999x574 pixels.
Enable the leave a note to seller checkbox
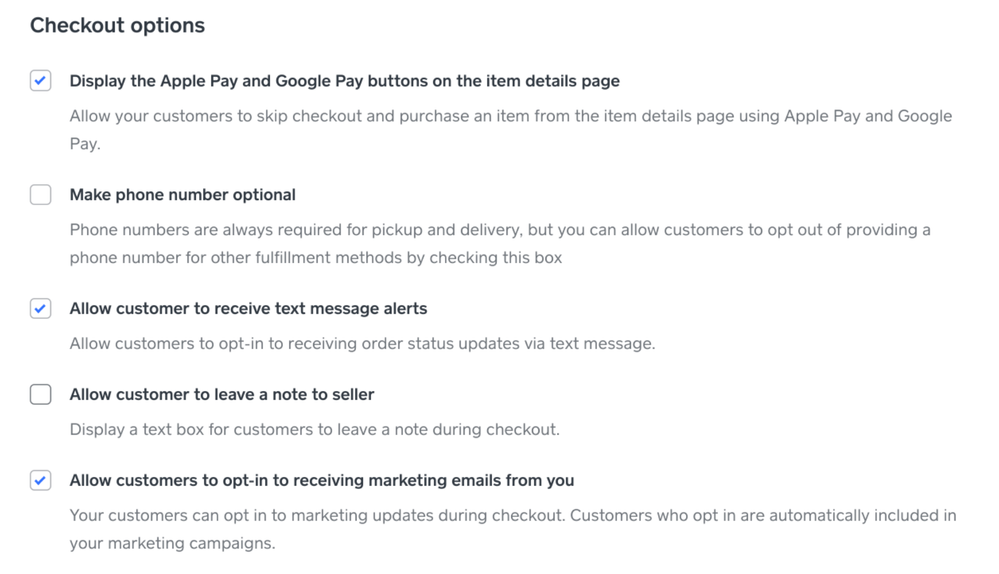pos(40,395)
